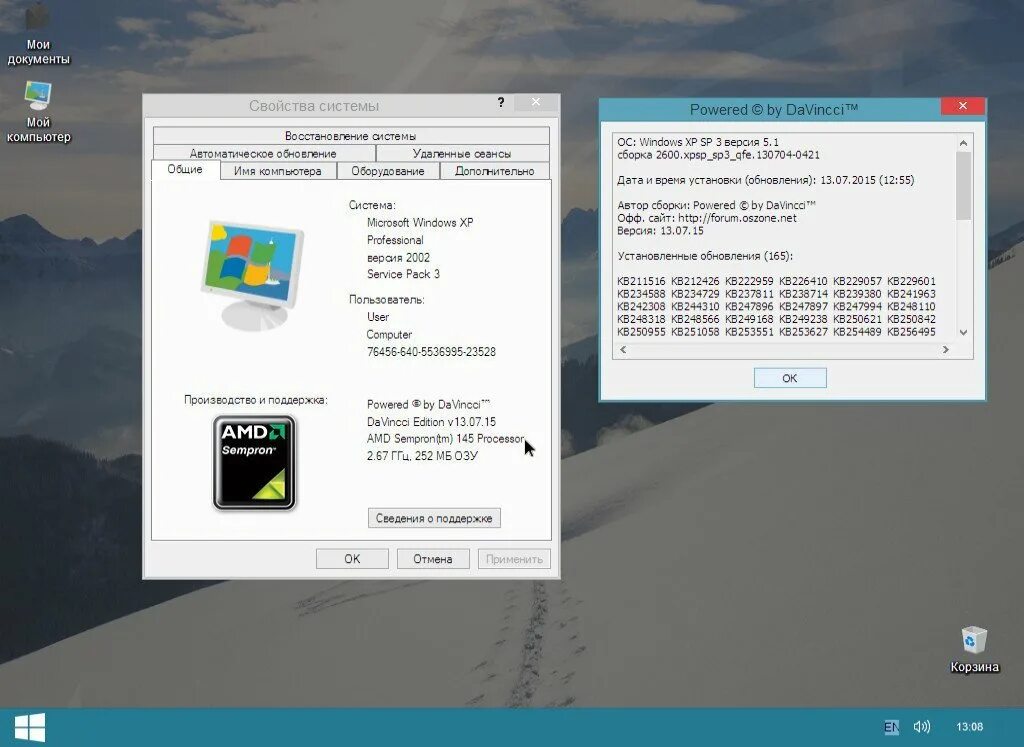Click 'Дата и время установки' line

coord(765,180)
